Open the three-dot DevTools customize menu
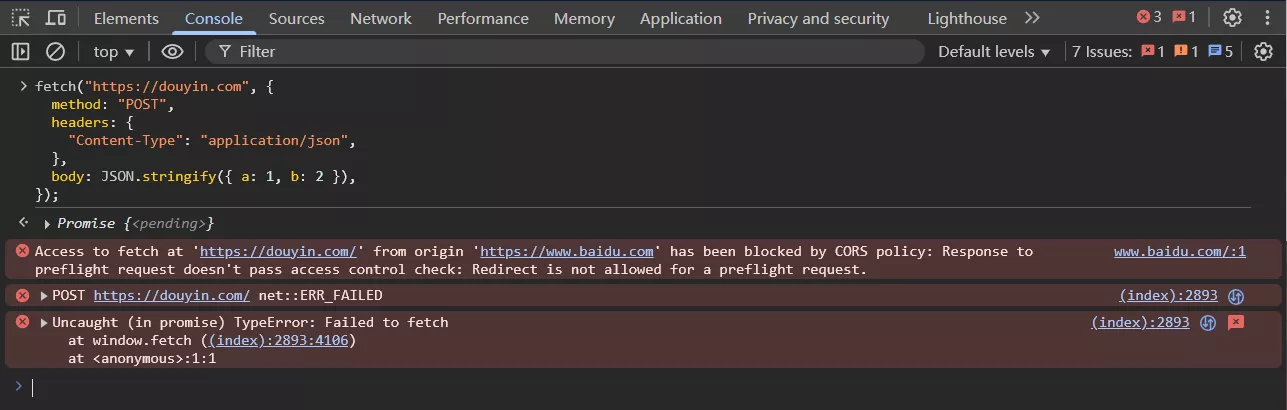The image size is (1287, 410). pyautogui.click(x=1267, y=18)
